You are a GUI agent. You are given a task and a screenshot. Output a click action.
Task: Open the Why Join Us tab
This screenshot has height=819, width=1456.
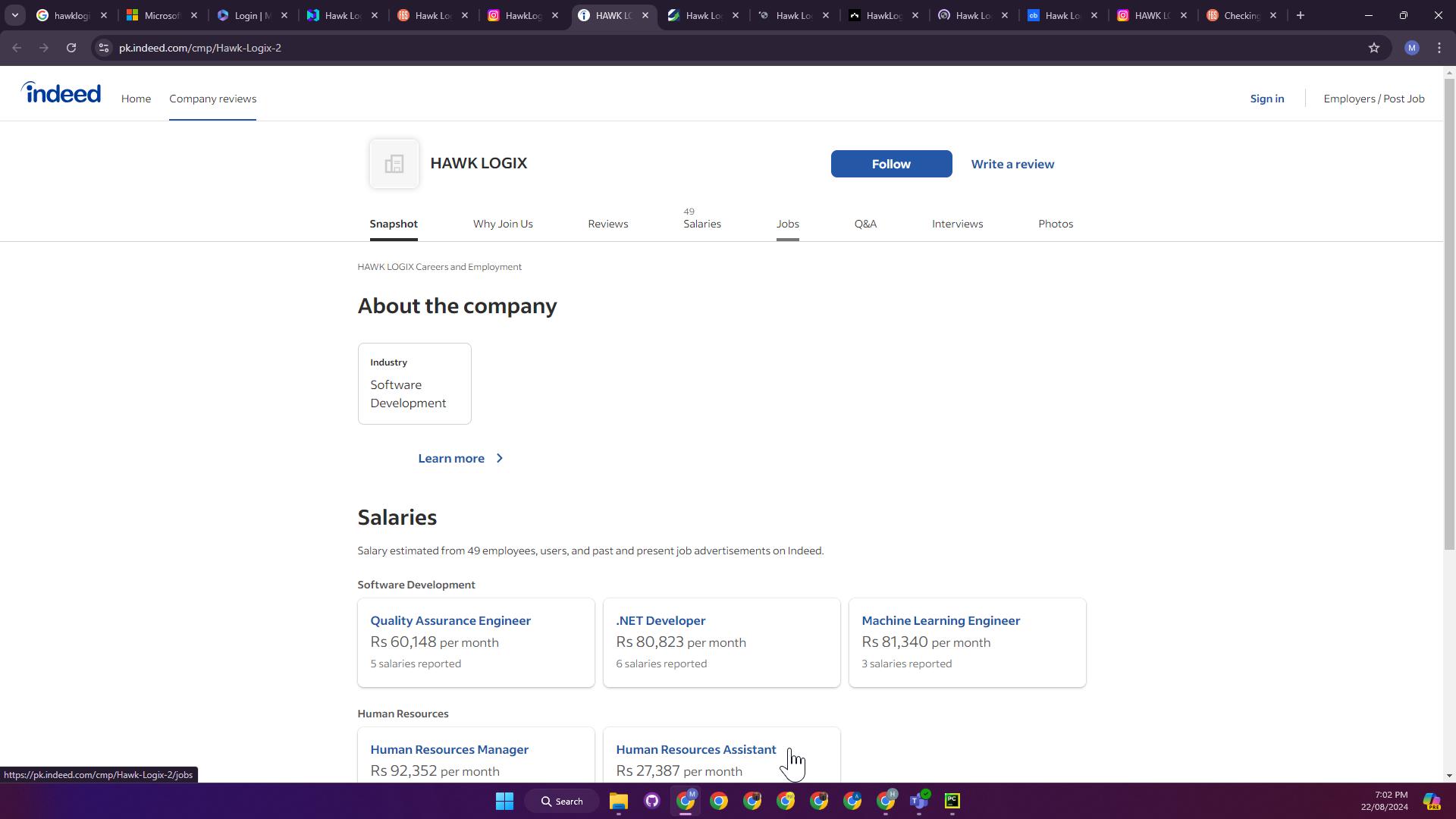[503, 224]
